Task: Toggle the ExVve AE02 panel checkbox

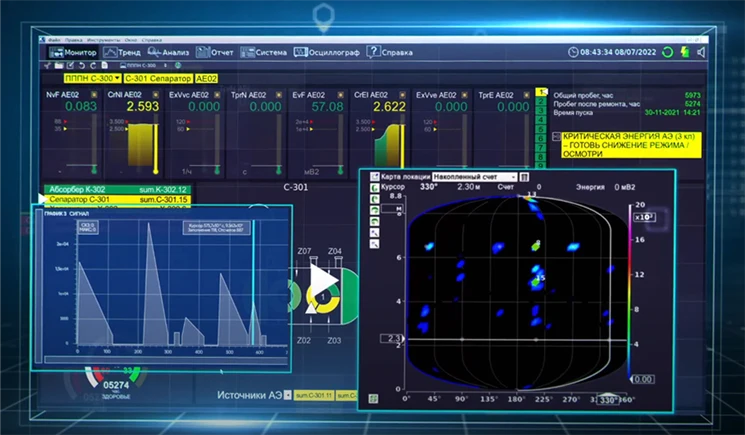Action: 464,95
